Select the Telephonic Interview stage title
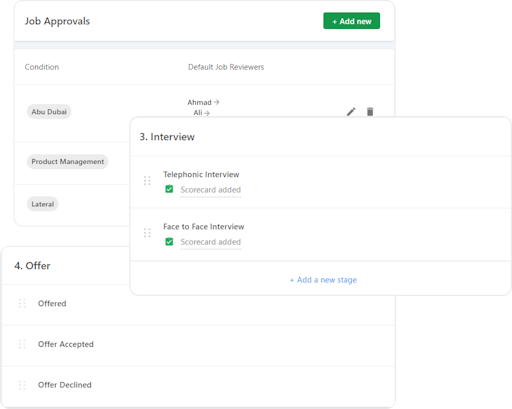Viewport: 512px width, 409px height. 201,174
